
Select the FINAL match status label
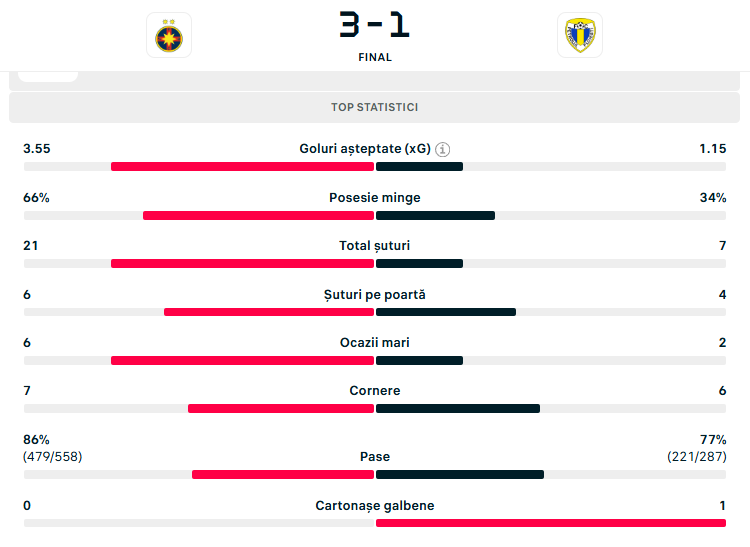(375, 57)
